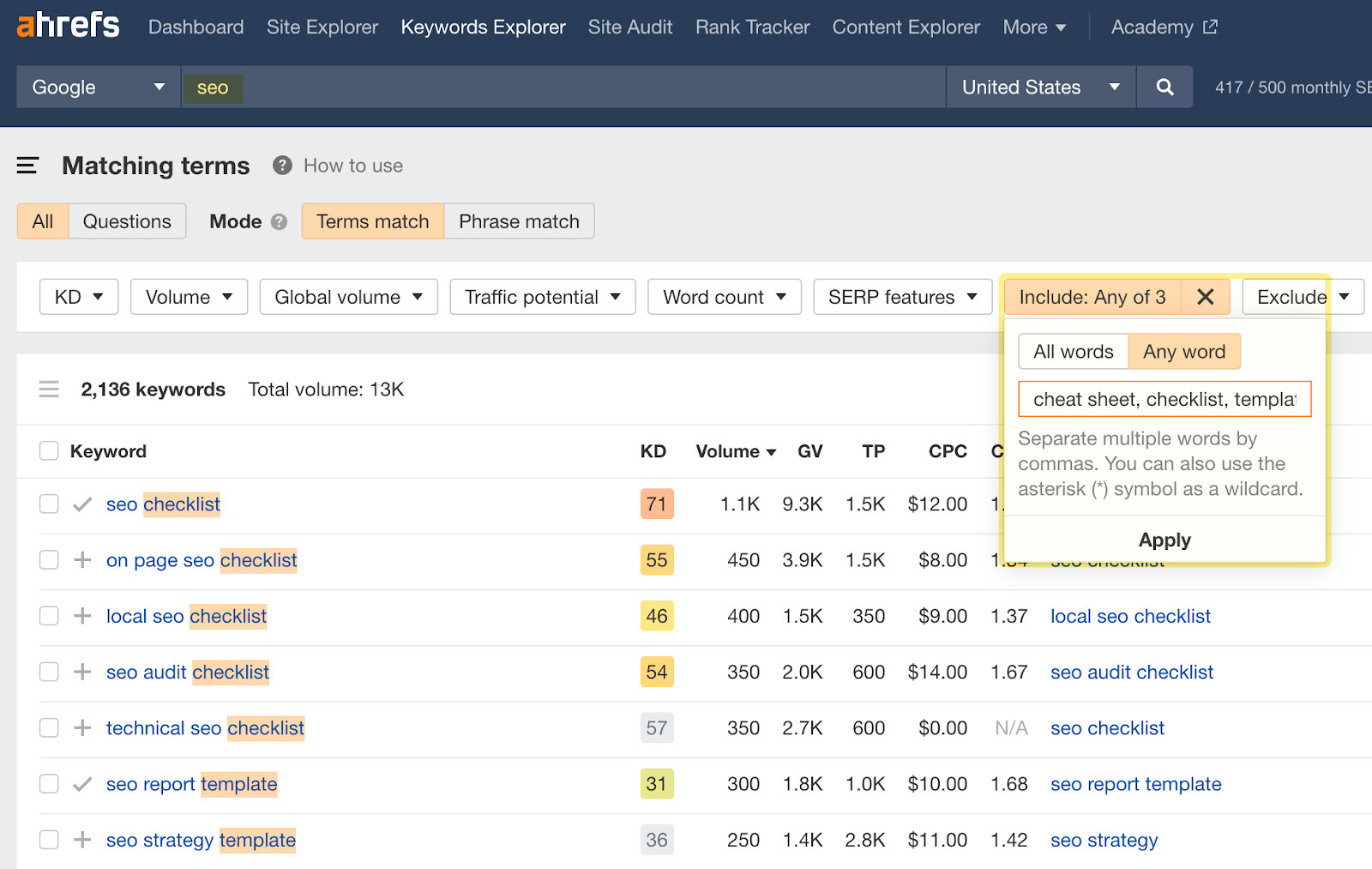Click the ahrefs logo
The height and width of the screenshot is (869, 1372).
click(x=67, y=25)
